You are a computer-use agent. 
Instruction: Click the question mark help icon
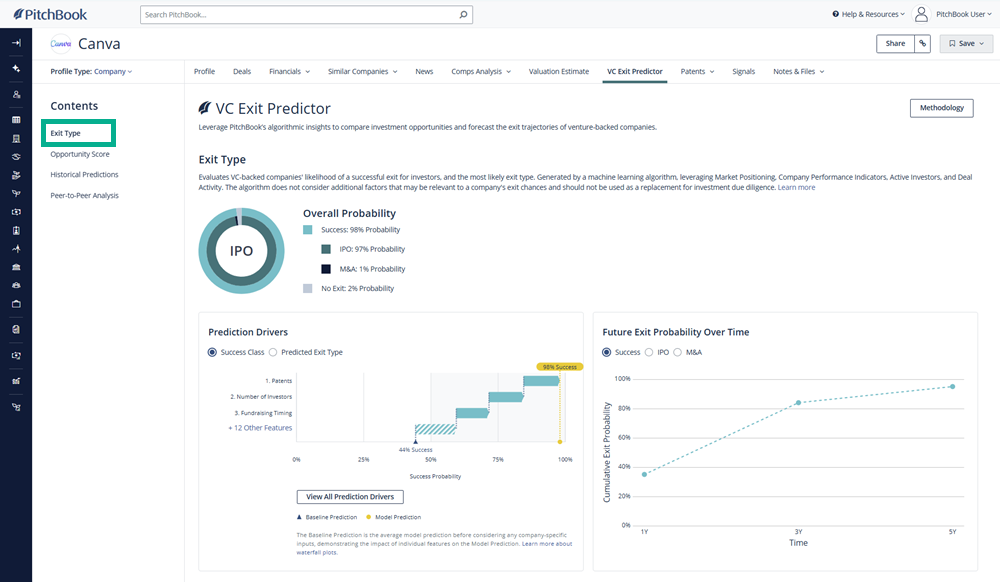[x=836, y=14]
